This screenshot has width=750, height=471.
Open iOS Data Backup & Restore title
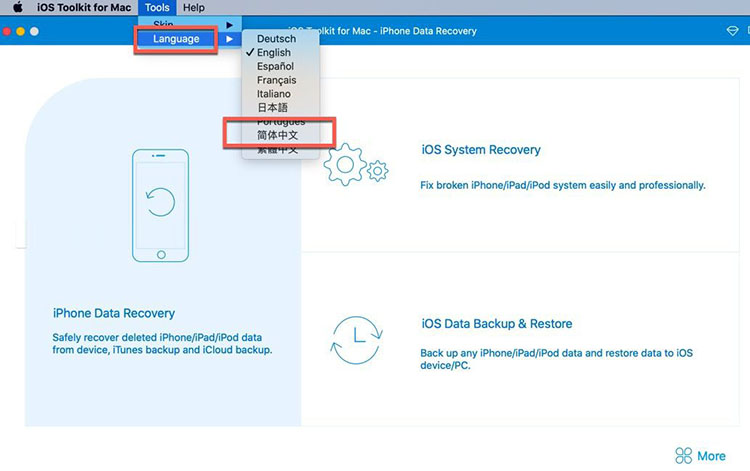click(x=496, y=324)
